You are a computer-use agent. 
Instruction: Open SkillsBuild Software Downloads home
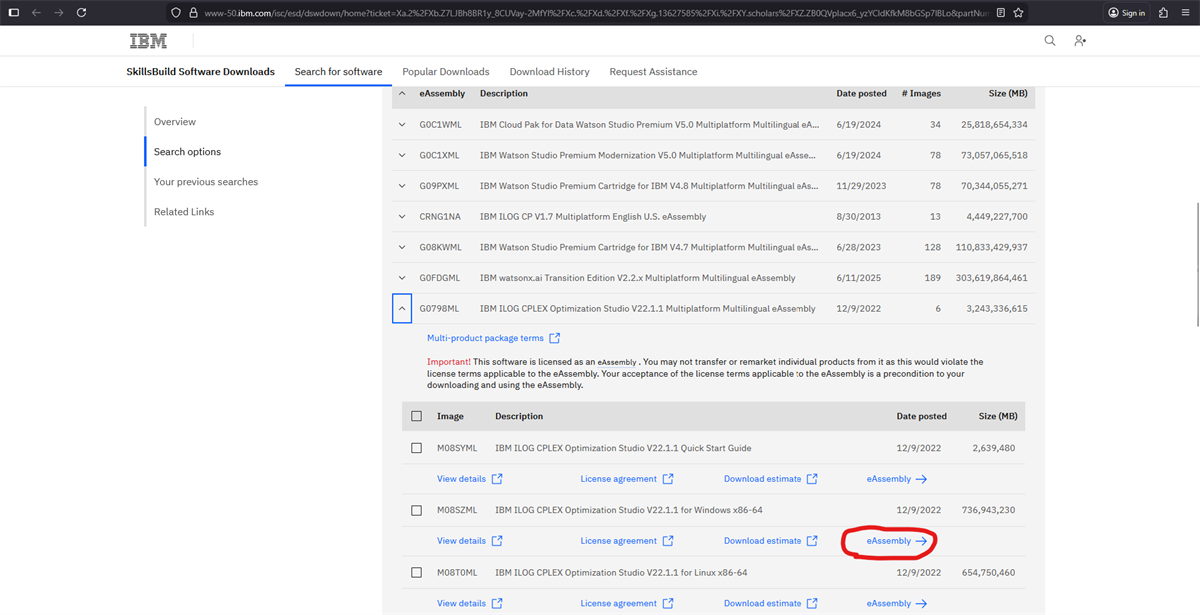point(201,72)
